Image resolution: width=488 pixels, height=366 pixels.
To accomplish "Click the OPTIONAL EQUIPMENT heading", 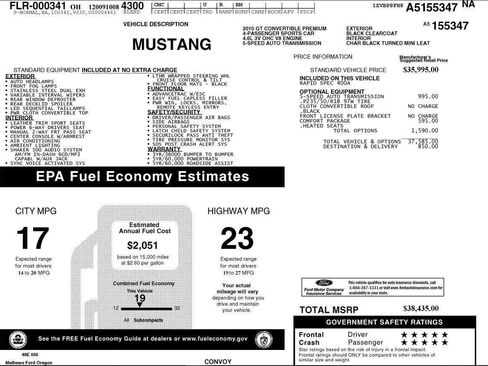I will point(332,91).
